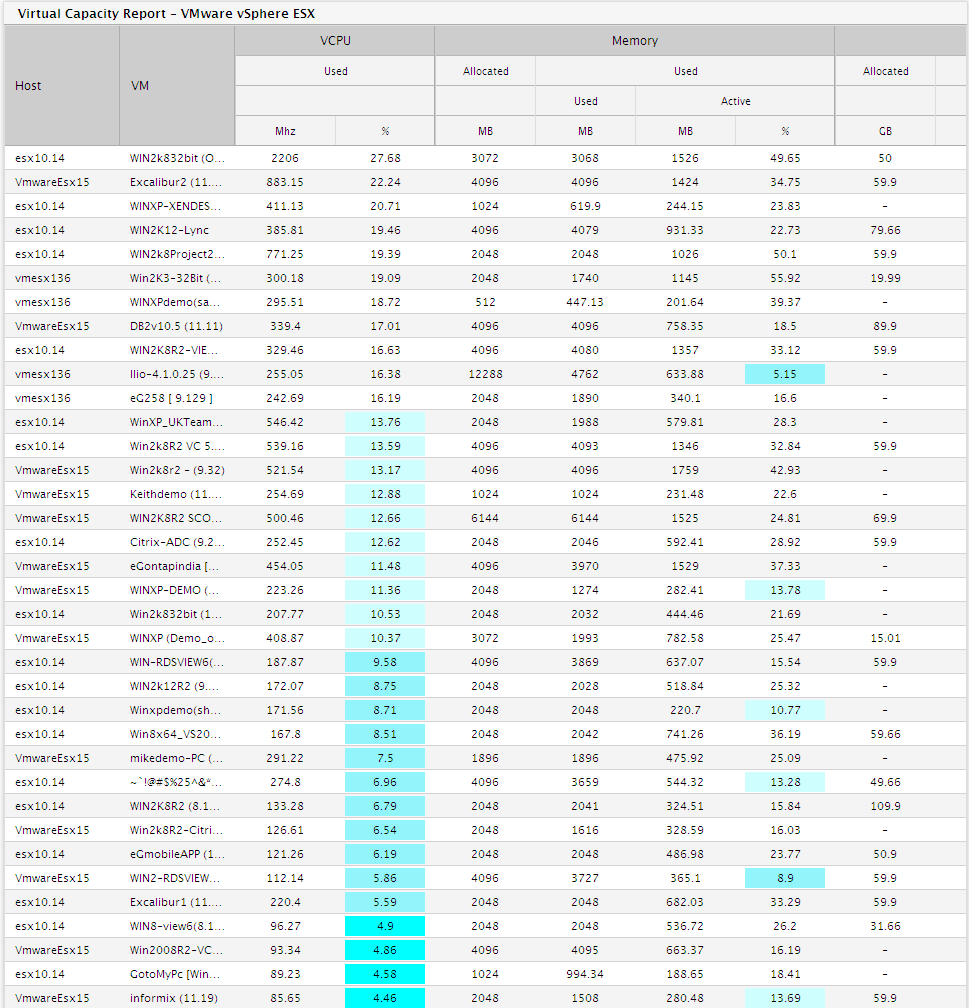Click the Mhz column header

tap(285, 131)
